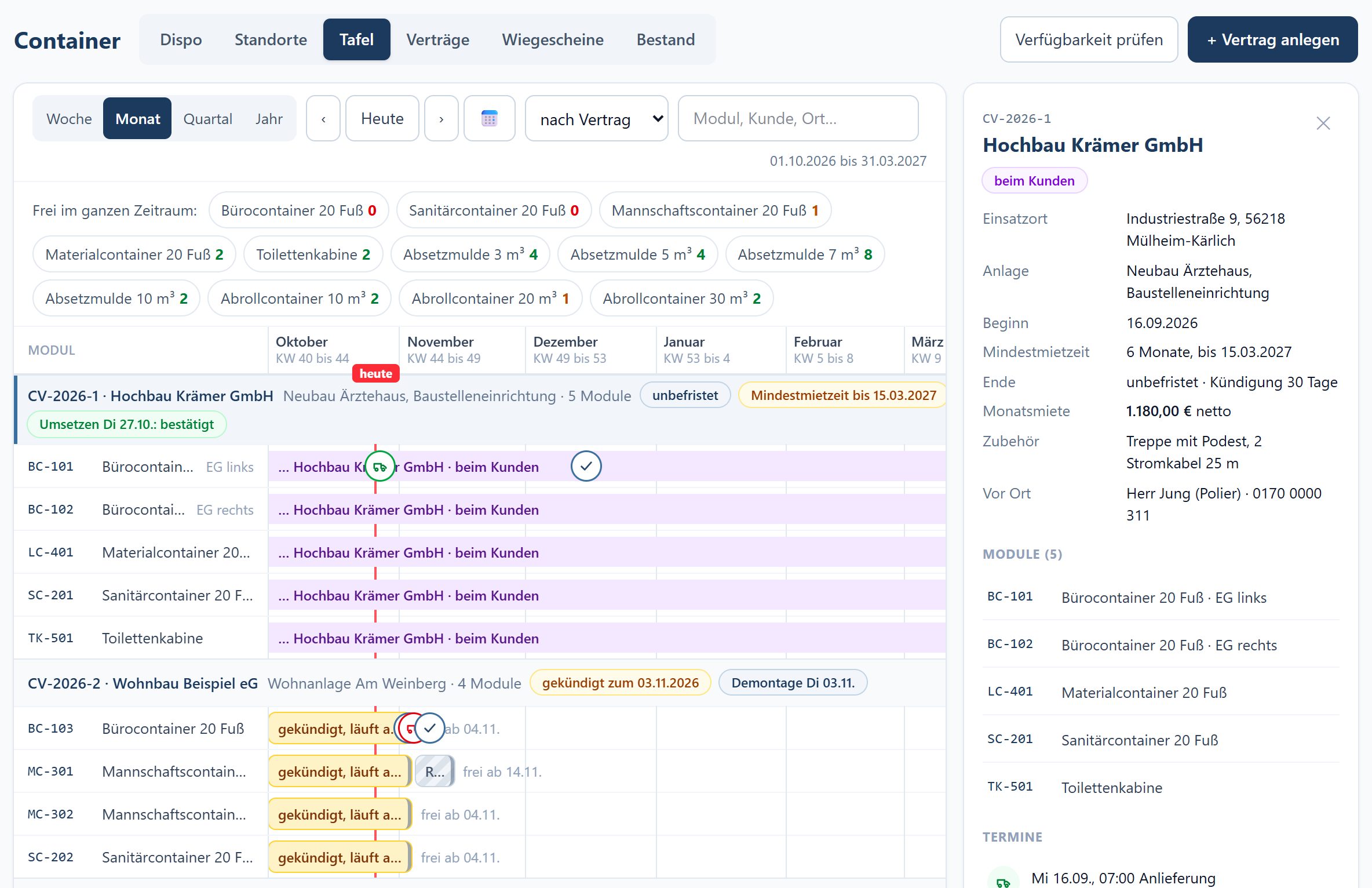
Task: Click Demontage Di 03.11. badge
Action: pyautogui.click(x=793, y=683)
